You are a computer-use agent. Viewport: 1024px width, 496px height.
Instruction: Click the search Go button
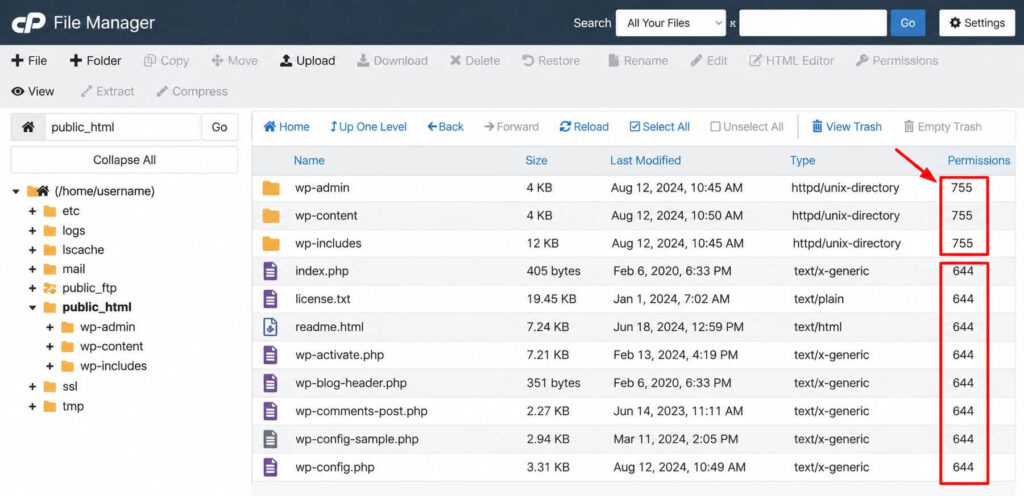coord(908,23)
